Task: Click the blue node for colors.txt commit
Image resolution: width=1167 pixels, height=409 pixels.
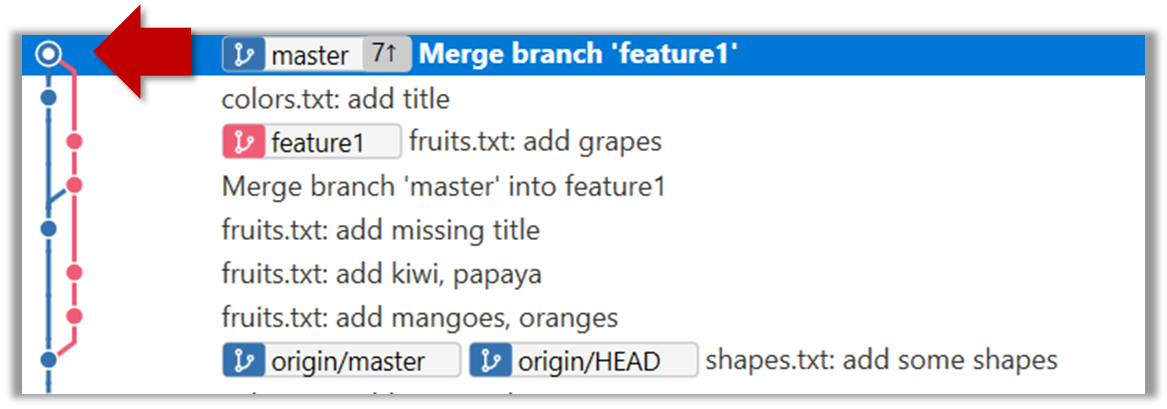Action: tap(47, 98)
